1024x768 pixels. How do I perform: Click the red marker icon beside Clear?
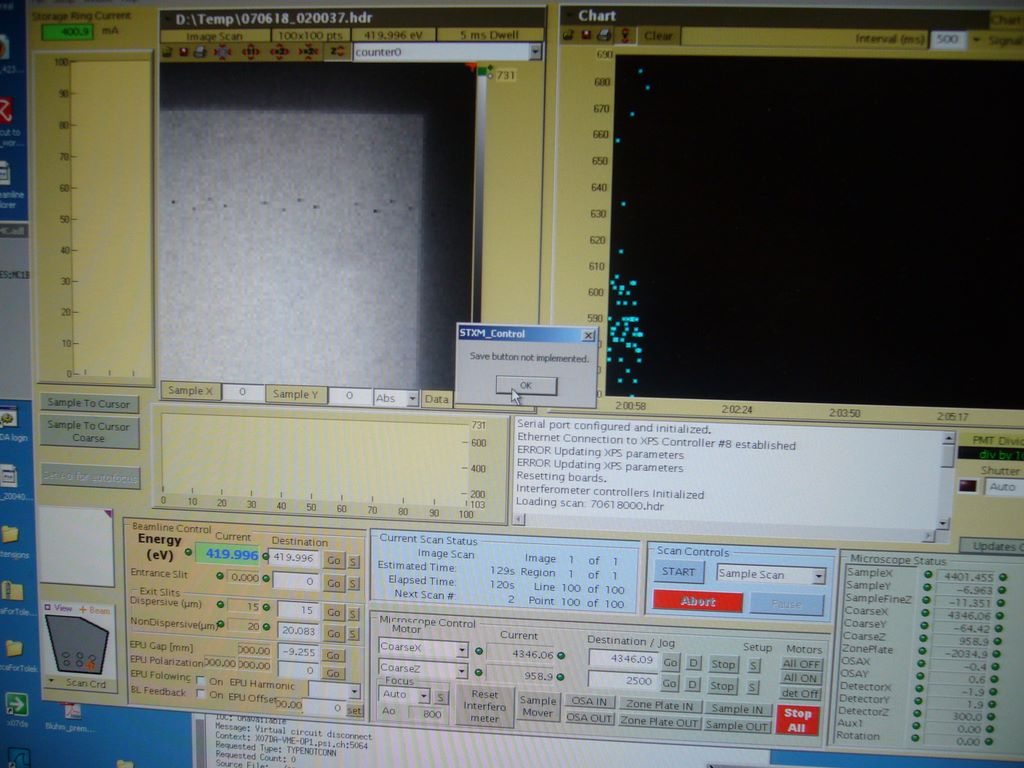coord(625,36)
